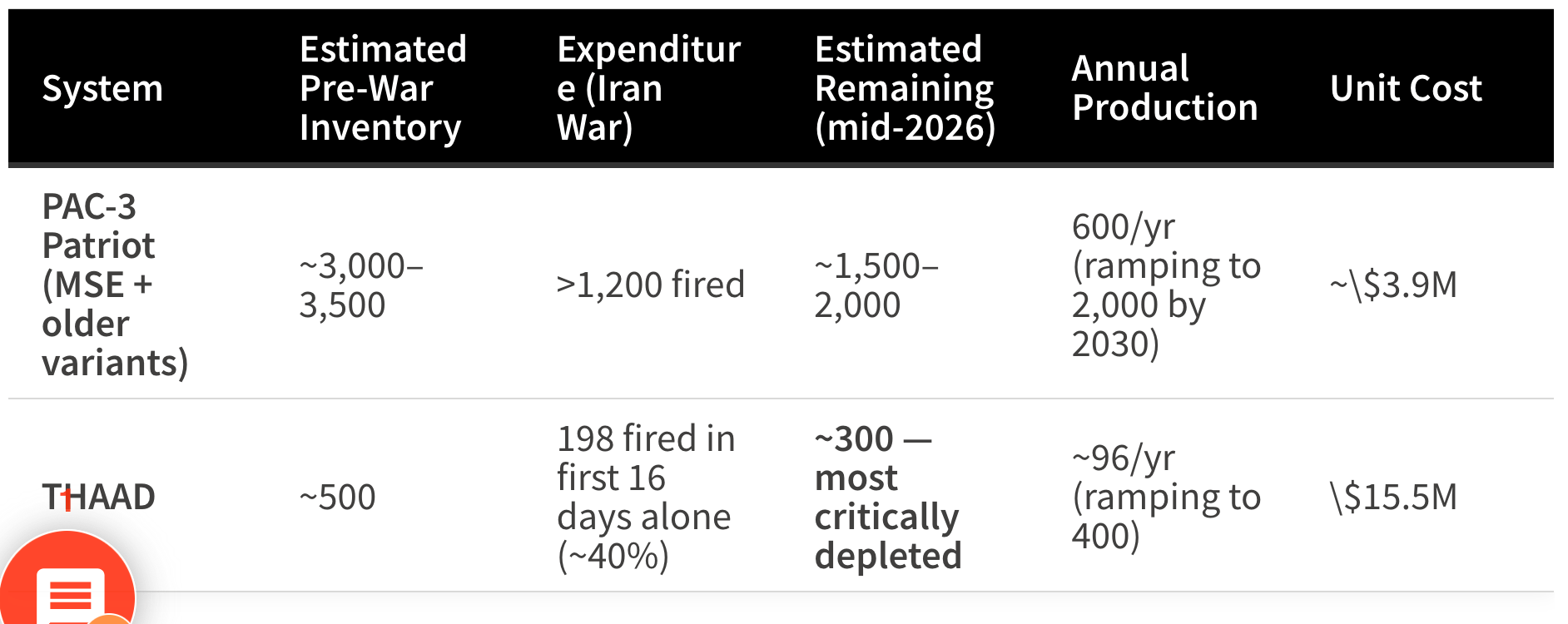1568x624 pixels.
Task: Click the 600/yr ramping production cell
Action: pyautogui.click(x=1166, y=285)
